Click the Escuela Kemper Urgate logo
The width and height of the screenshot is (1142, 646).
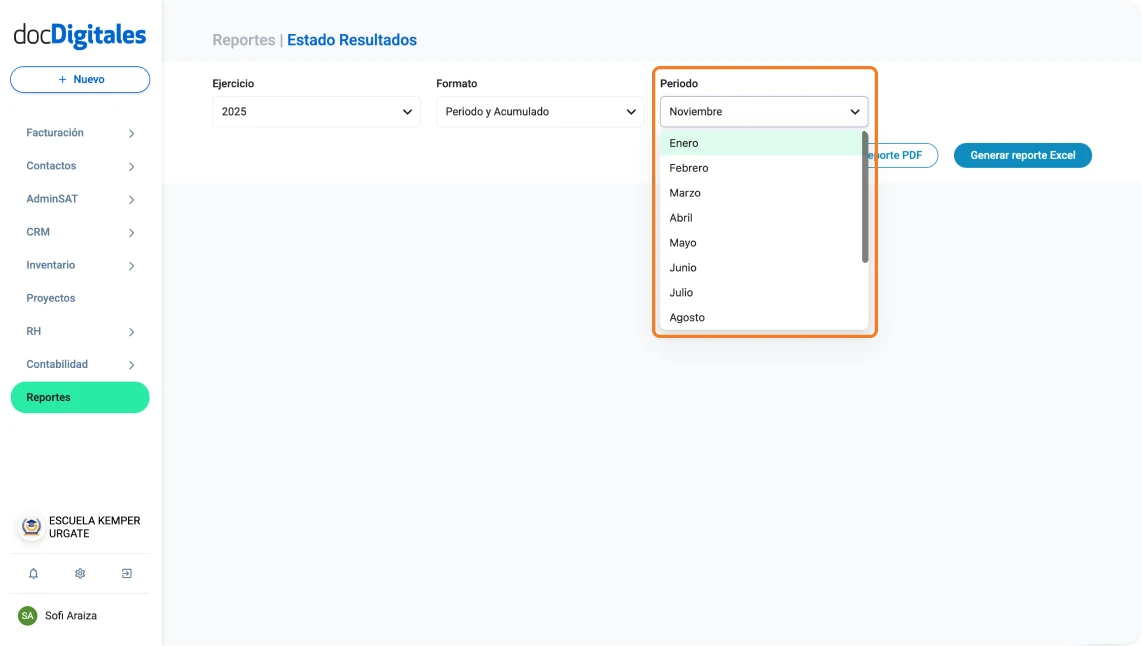[32, 527]
